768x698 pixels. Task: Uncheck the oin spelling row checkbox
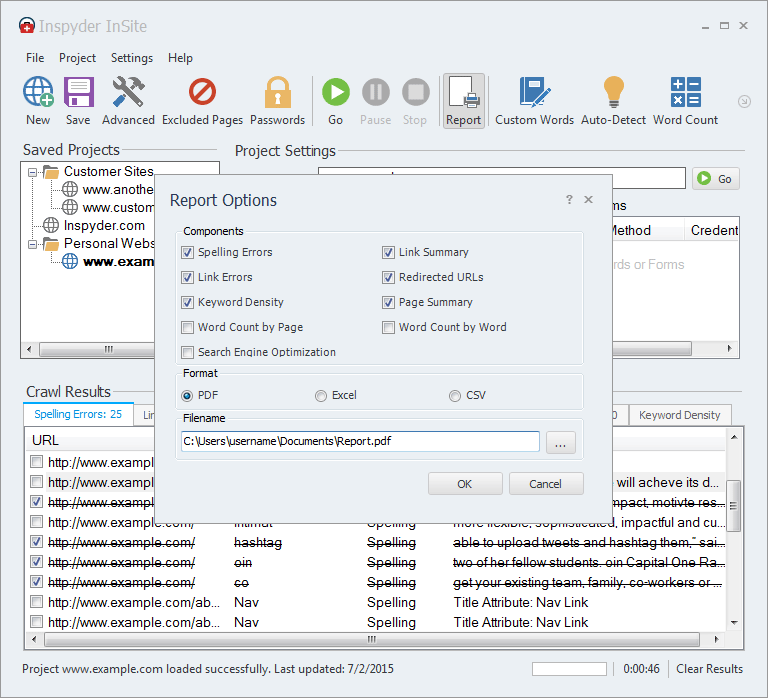click(36, 561)
